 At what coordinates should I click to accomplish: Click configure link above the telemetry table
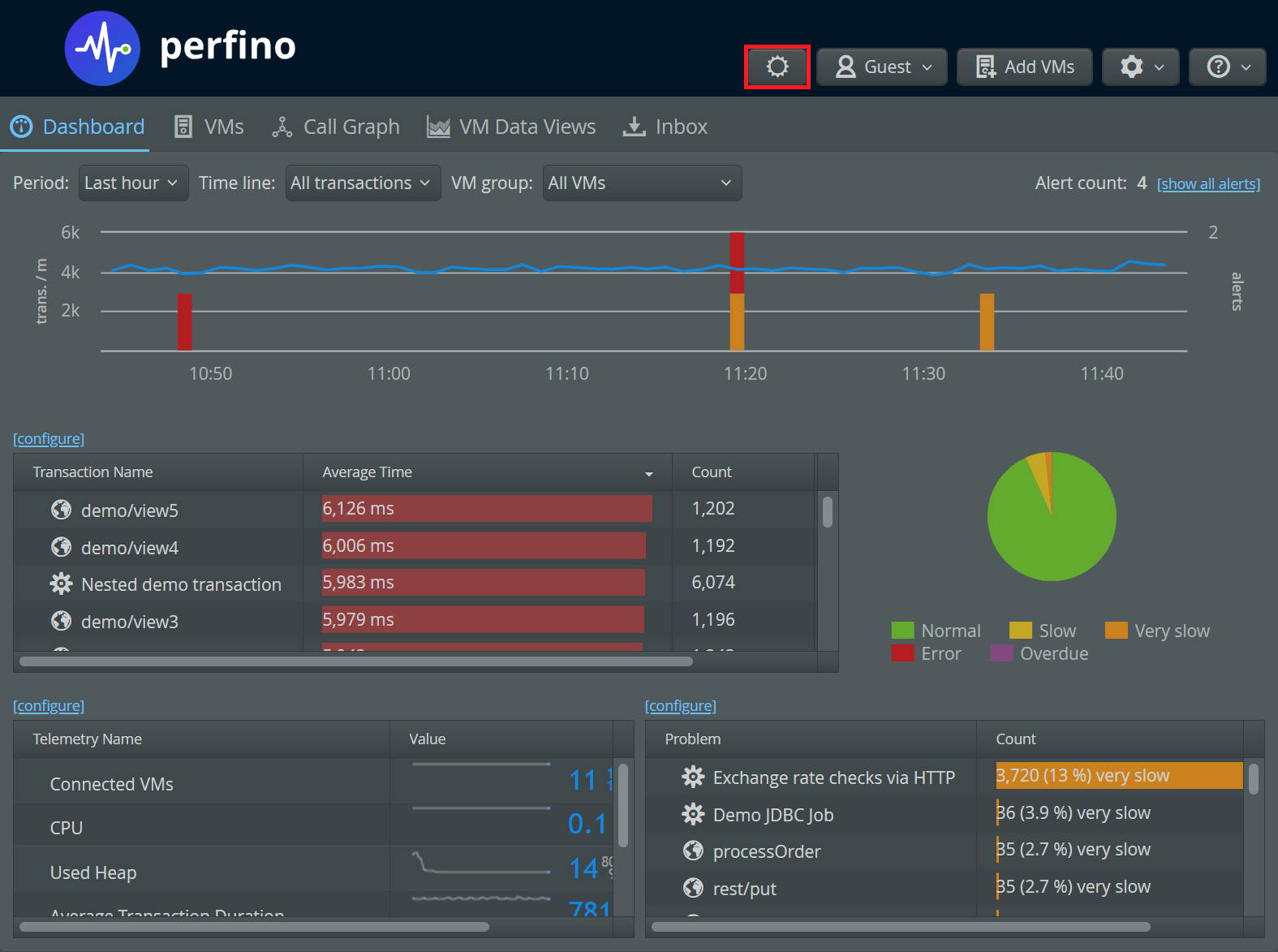pyautogui.click(x=49, y=706)
